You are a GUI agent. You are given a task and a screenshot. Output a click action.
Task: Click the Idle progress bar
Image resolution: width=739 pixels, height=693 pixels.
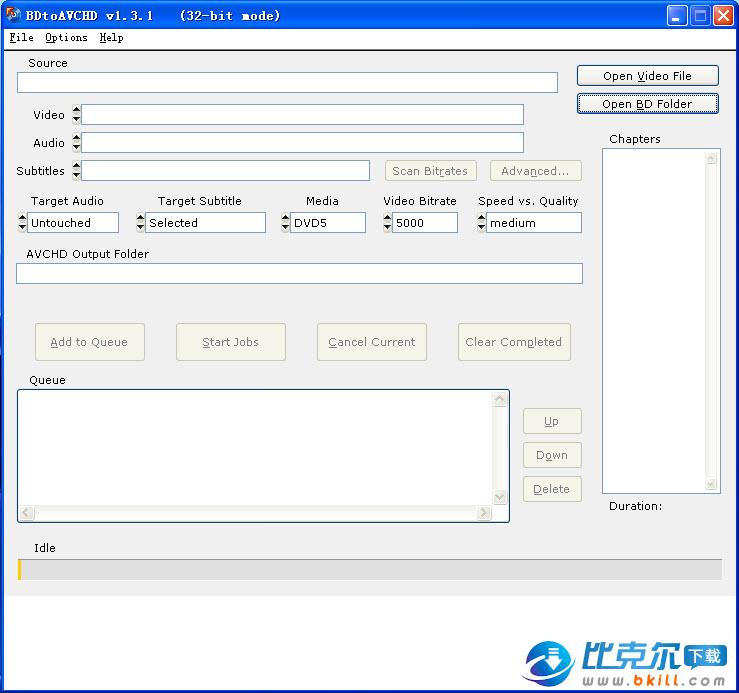click(x=370, y=569)
